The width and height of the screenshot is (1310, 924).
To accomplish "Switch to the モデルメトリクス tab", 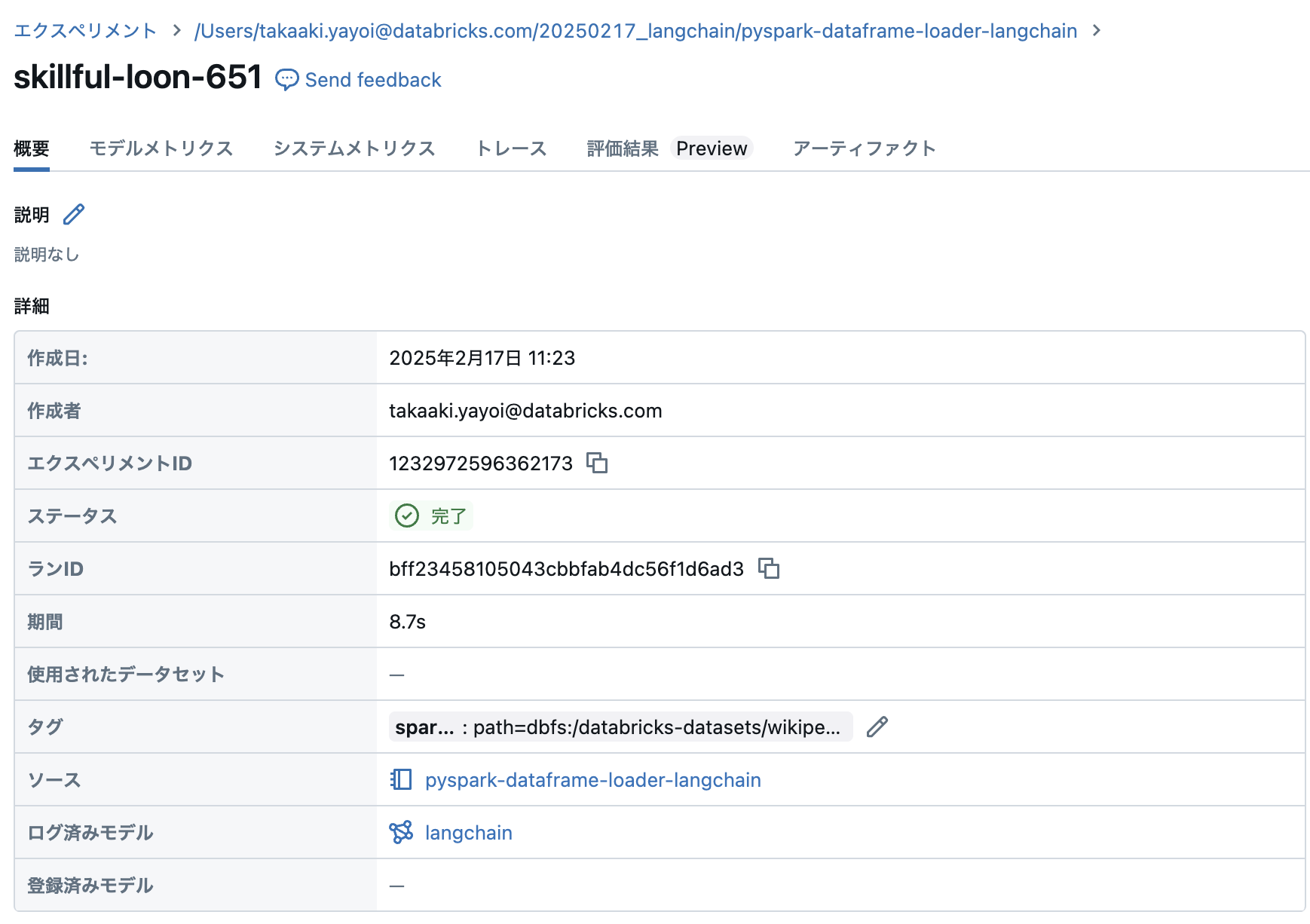I will tap(161, 148).
